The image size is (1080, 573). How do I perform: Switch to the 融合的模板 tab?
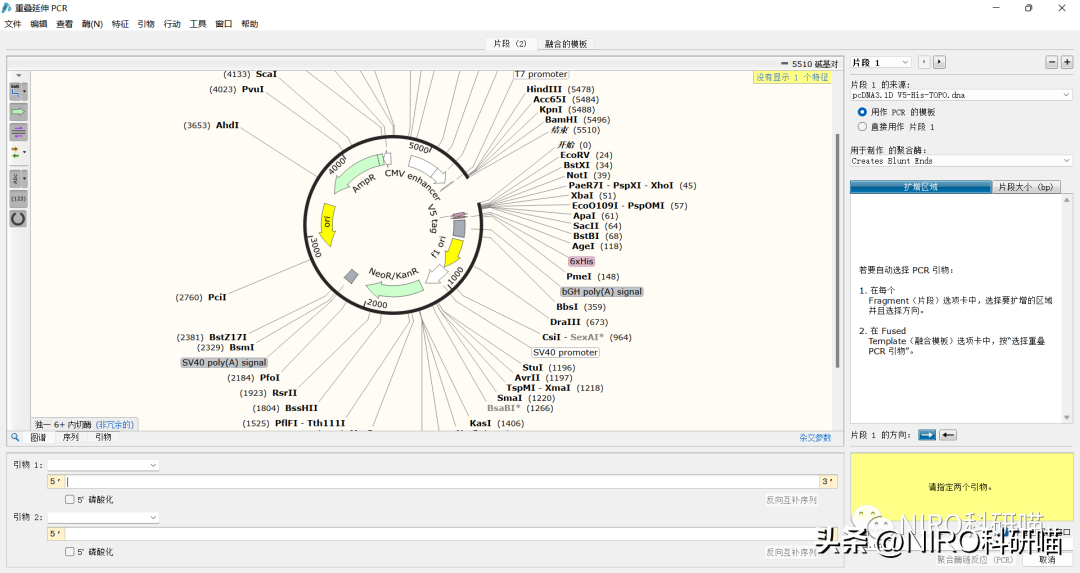[565, 44]
